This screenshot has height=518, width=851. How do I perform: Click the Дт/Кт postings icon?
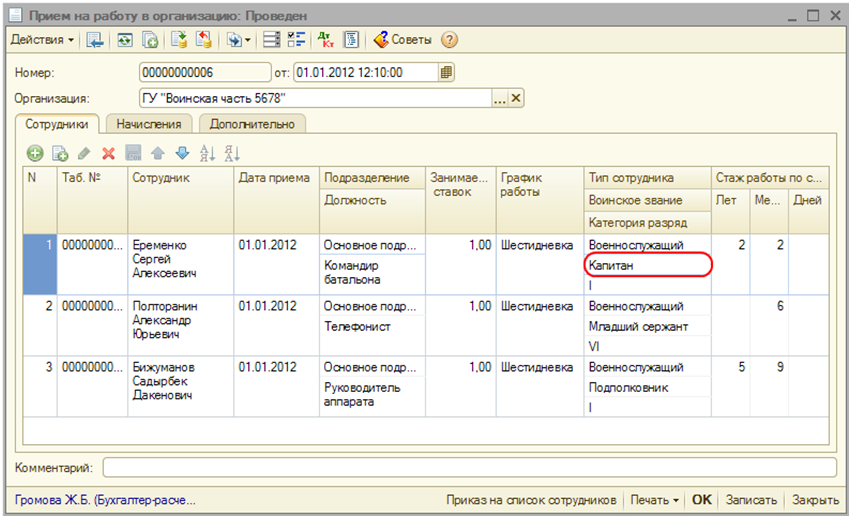326,40
